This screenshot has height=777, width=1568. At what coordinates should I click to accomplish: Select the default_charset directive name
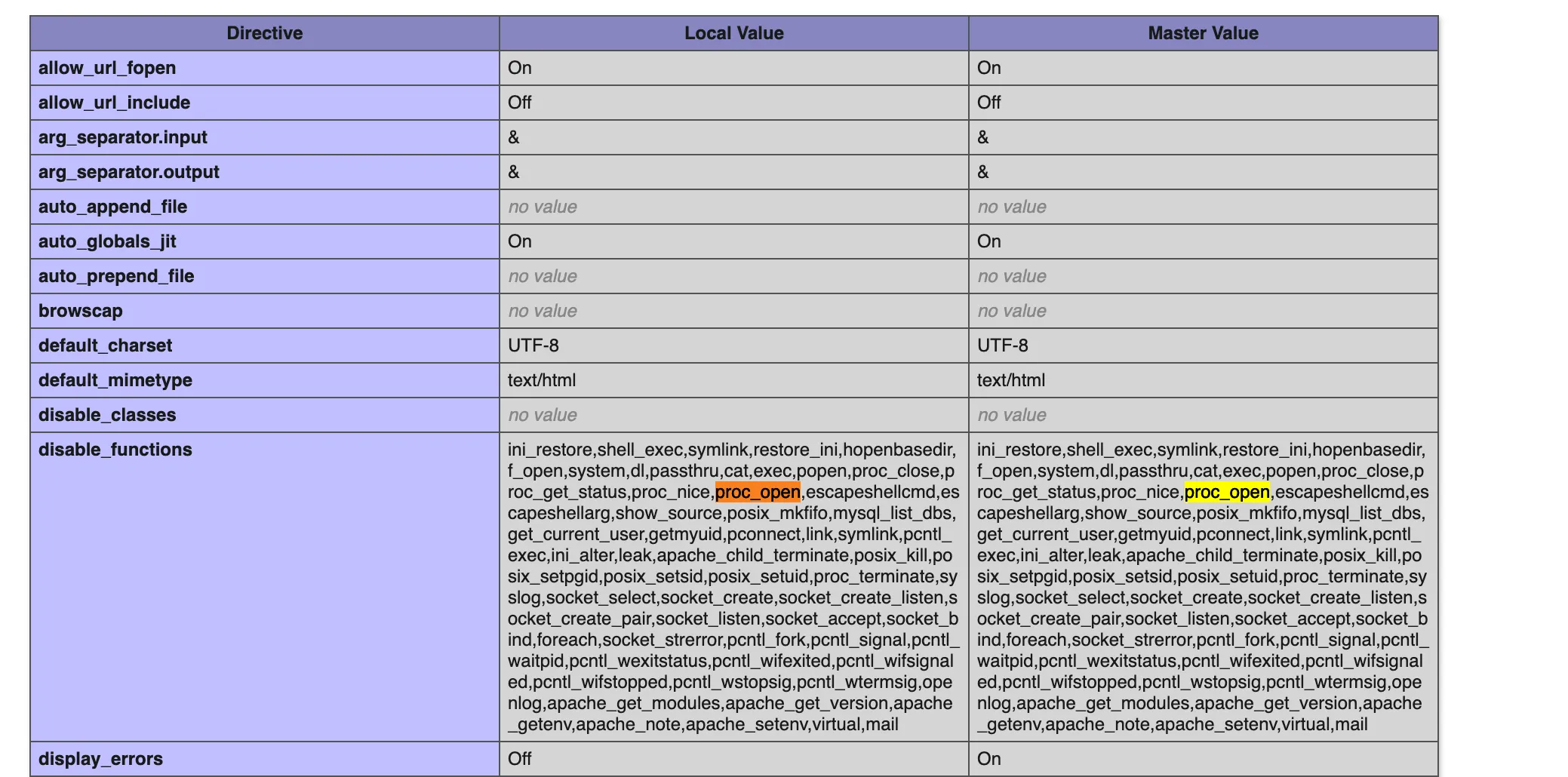[106, 346]
